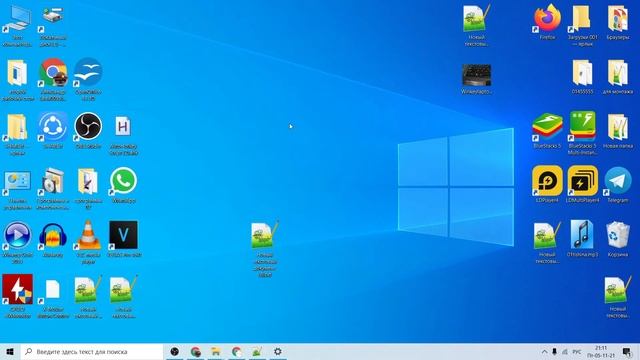Select the Recycle Bin (Корзина) icon
The width and height of the screenshot is (640, 360).
click(x=618, y=235)
